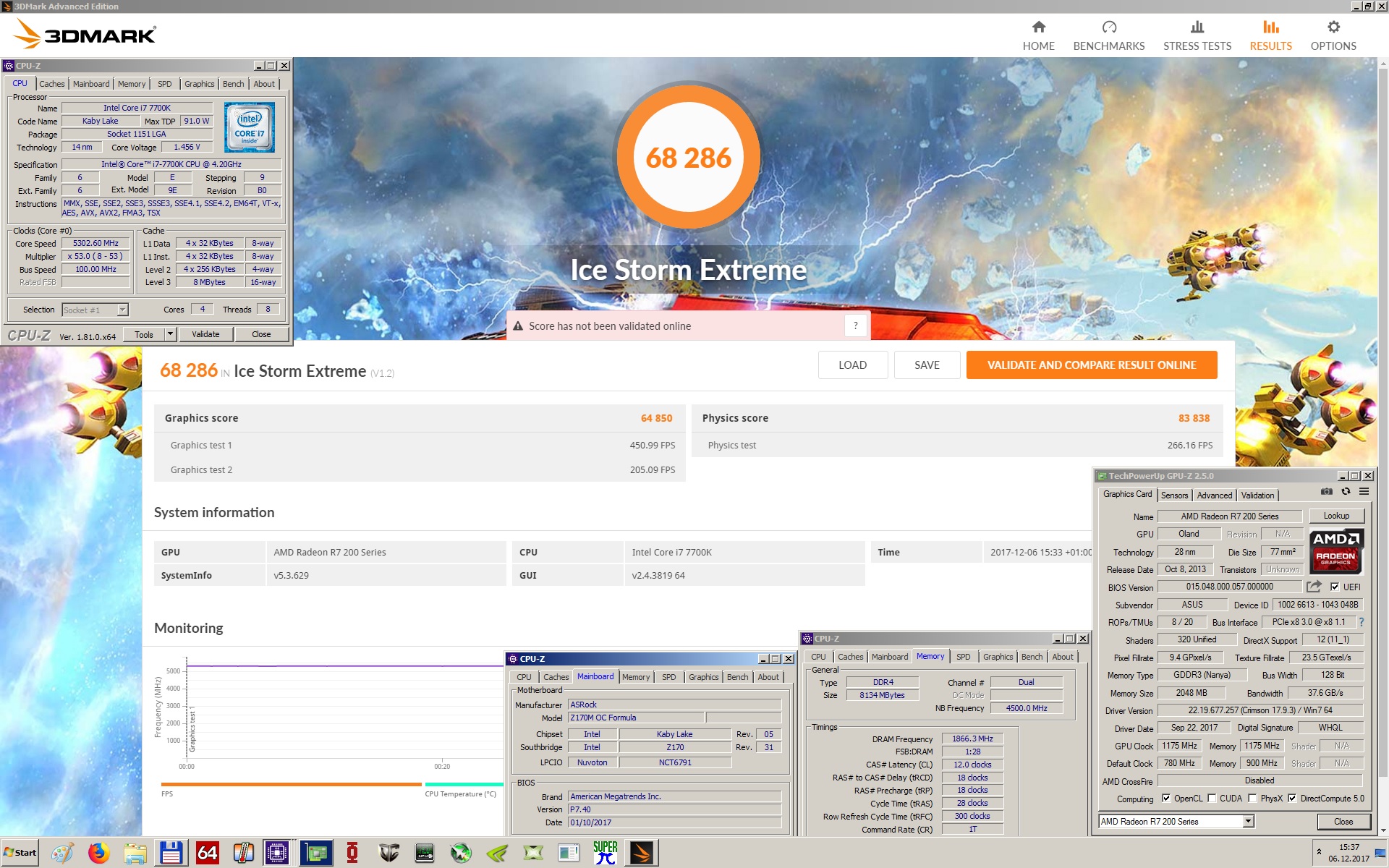
Task: Toggle the CUDA checkbox in GPU-Z
Action: pyautogui.click(x=1212, y=799)
